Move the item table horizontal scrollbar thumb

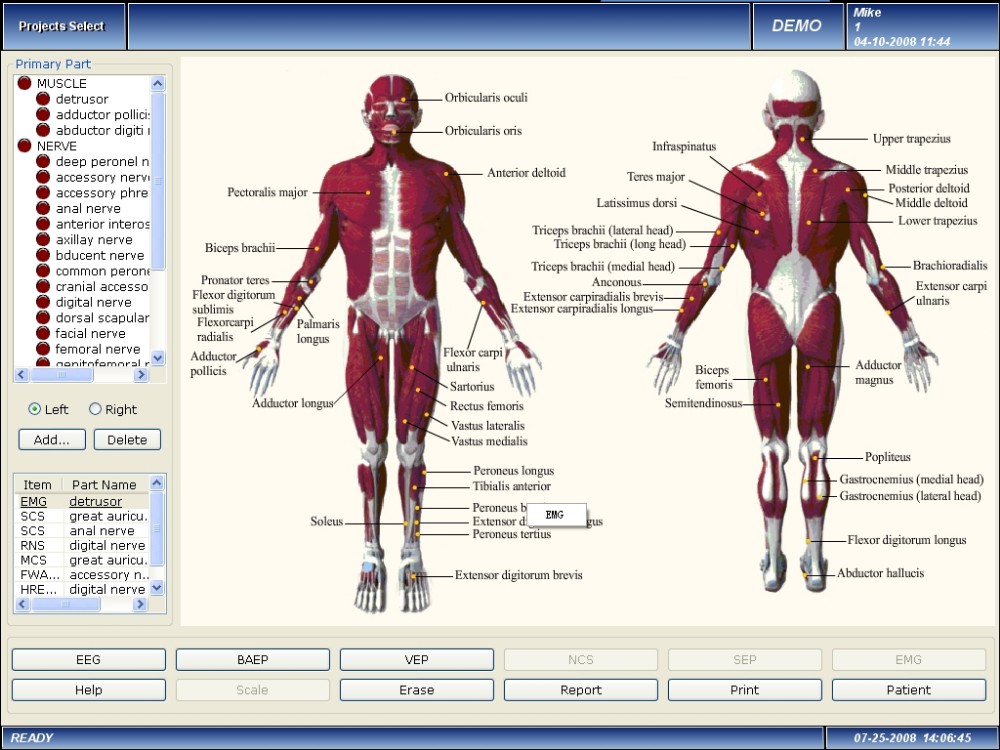(x=66, y=604)
